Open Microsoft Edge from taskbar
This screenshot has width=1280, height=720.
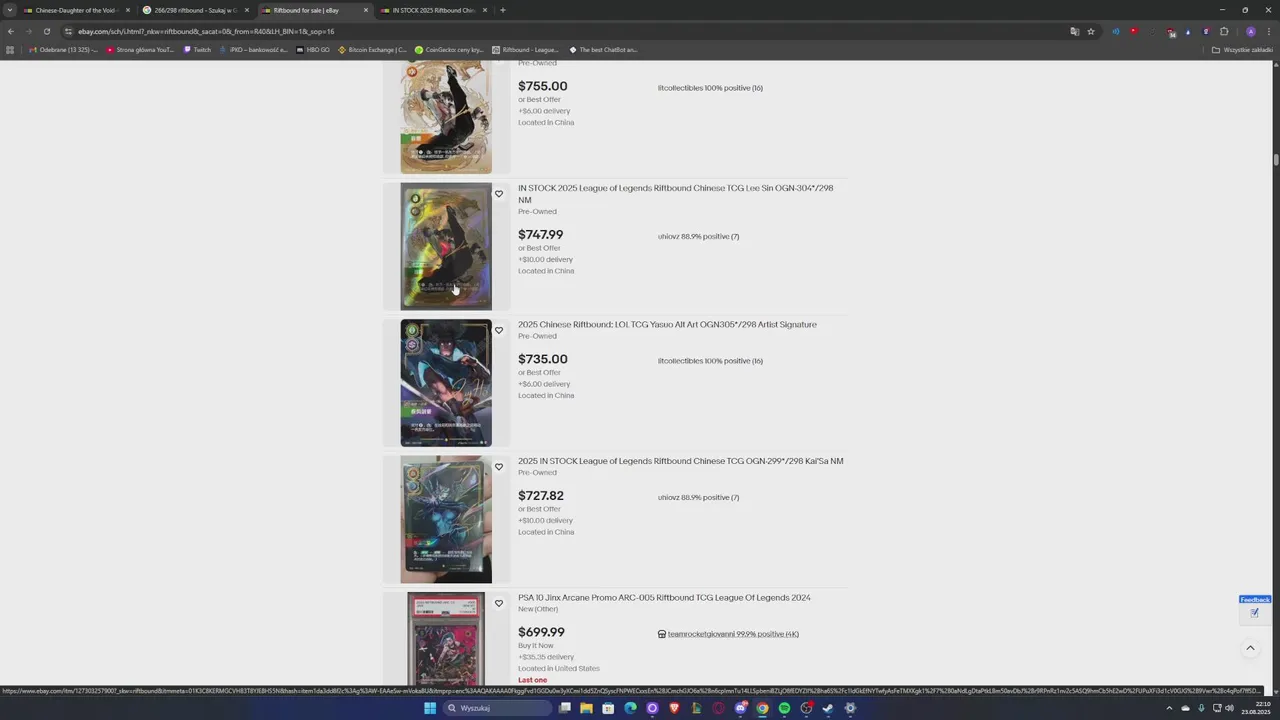point(630,708)
